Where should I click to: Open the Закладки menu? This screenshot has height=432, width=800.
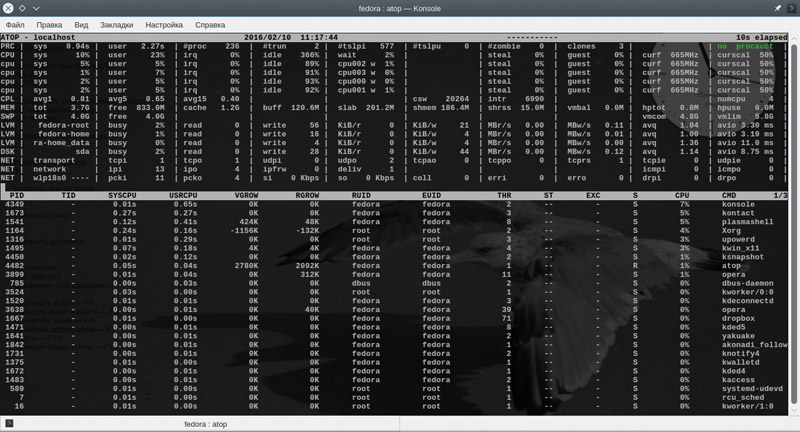point(116,24)
